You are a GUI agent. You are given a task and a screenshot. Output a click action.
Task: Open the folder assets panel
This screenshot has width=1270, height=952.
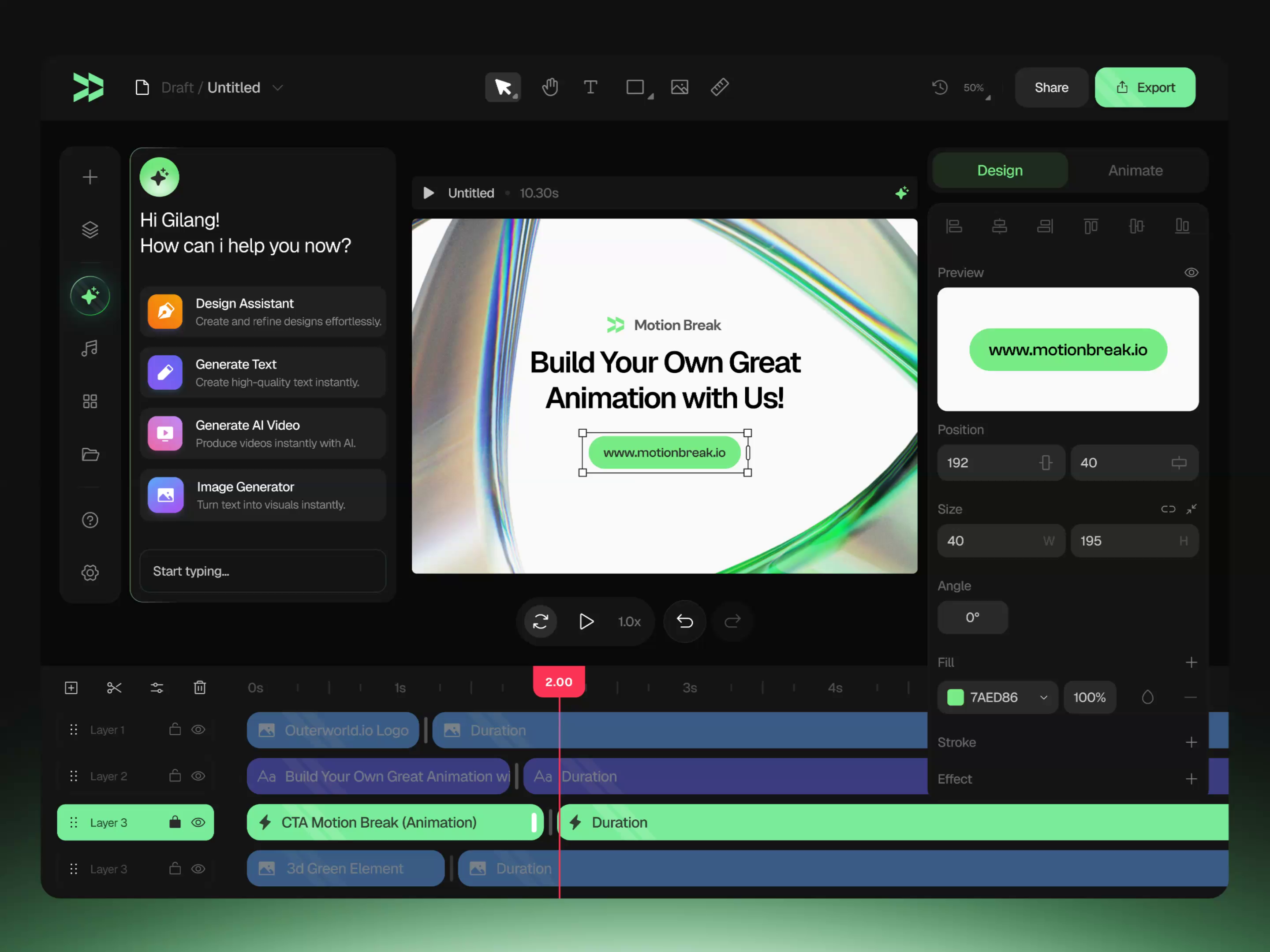[90, 454]
